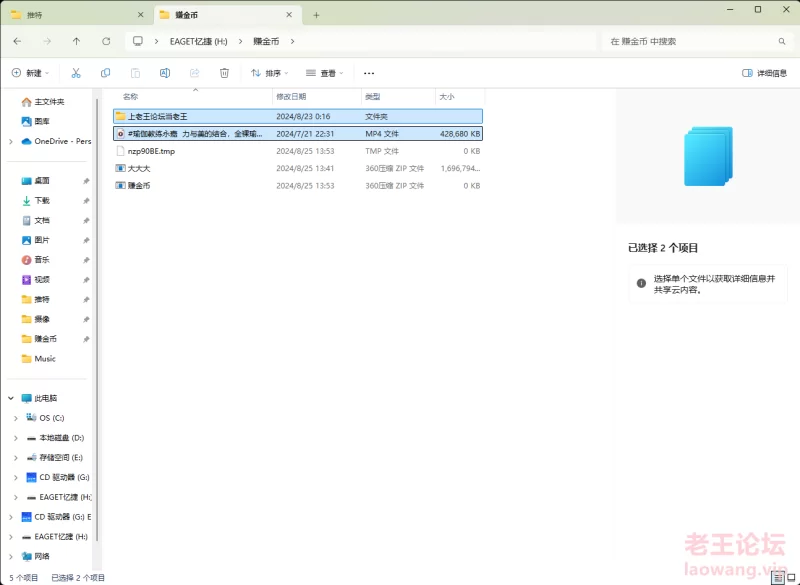This screenshot has height=585, width=800.
Task: Switch to the 推特 tab
Action: pos(60,15)
